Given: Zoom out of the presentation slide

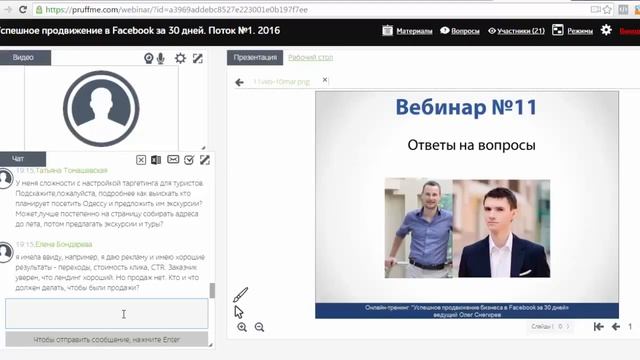Looking at the screenshot, I should 259,327.
